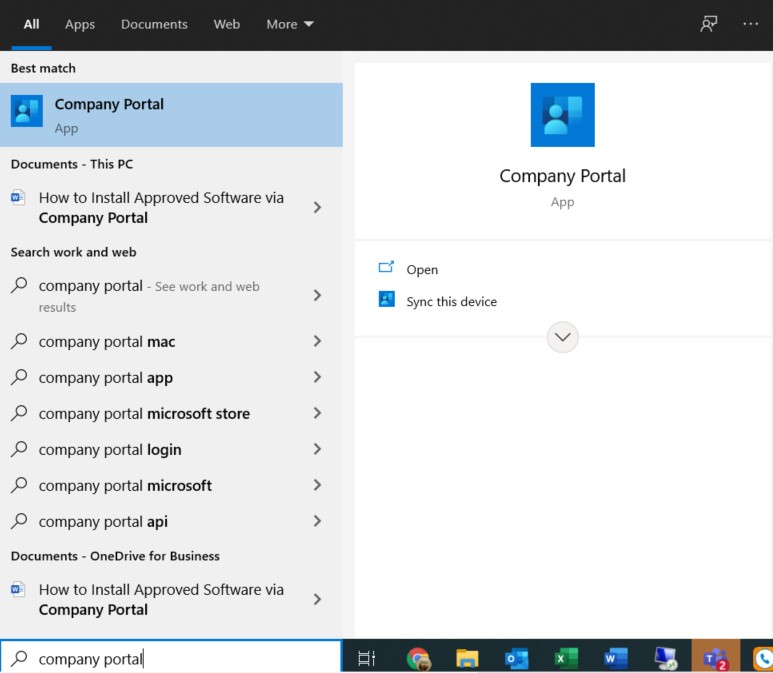This screenshot has height=673, width=773.
Task: Expand more actions with the down chevron
Action: pyautogui.click(x=563, y=337)
